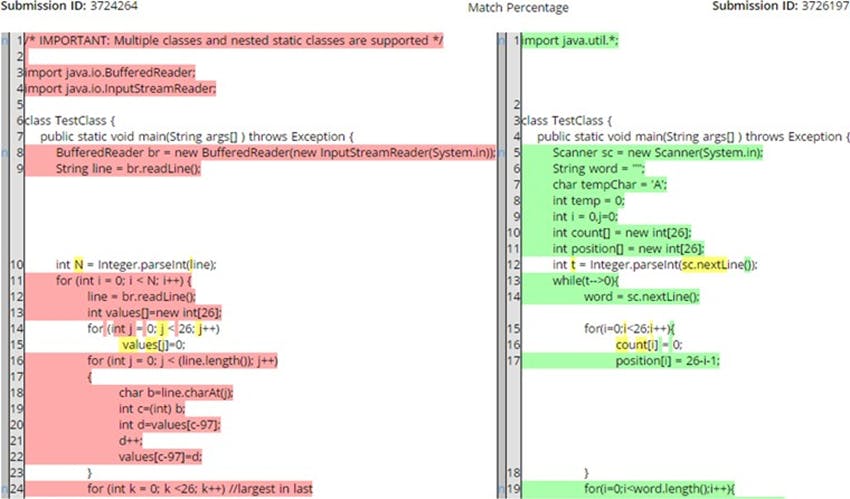Click the 'count[i] = 0;' line
Viewport: 850px width, 499px height.
coord(649,345)
